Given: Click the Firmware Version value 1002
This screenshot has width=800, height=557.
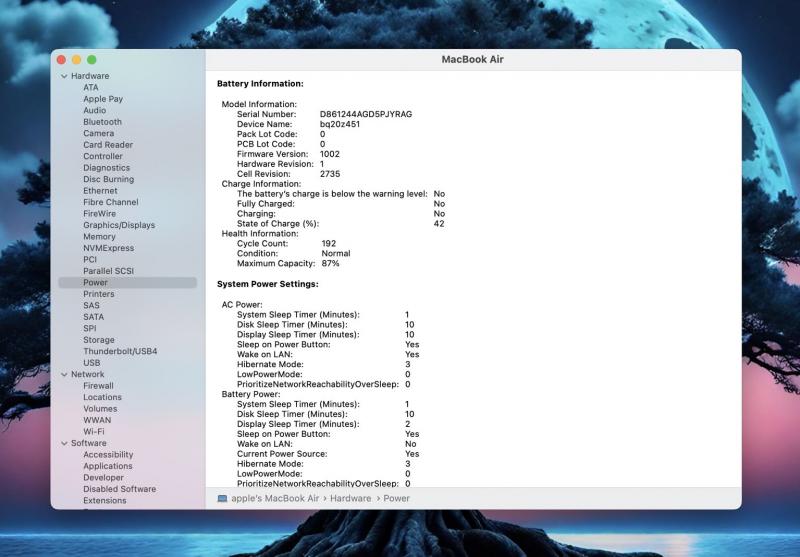Looking at the screenshot, I should 330,154.
